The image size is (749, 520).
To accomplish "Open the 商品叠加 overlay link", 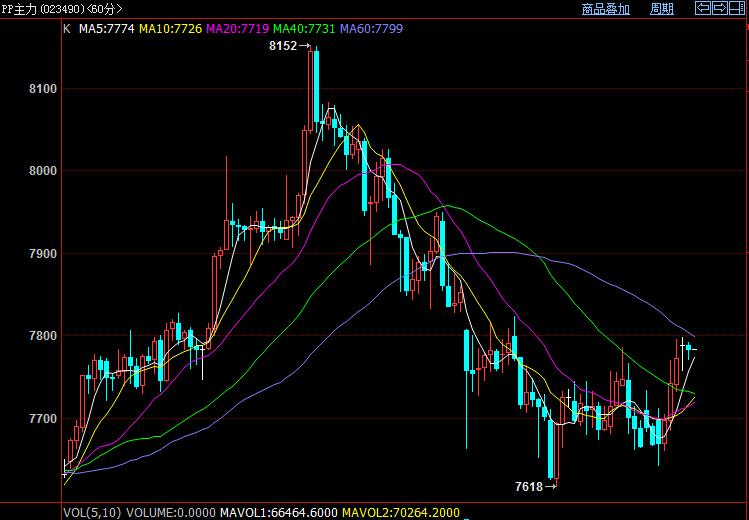I will coord(606,9).
